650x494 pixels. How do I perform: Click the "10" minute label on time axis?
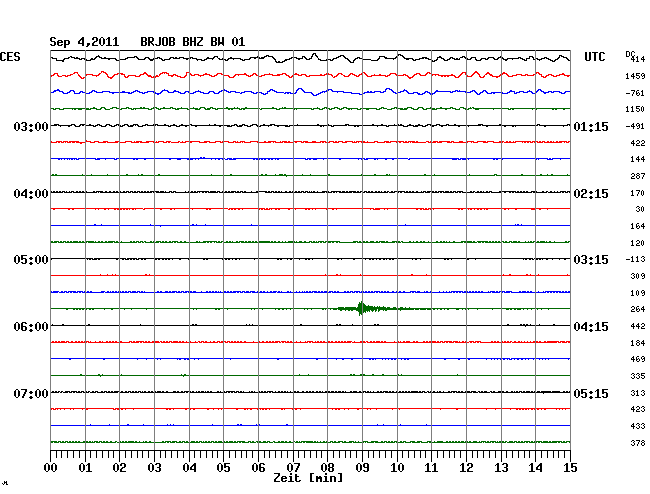(397, 468)
